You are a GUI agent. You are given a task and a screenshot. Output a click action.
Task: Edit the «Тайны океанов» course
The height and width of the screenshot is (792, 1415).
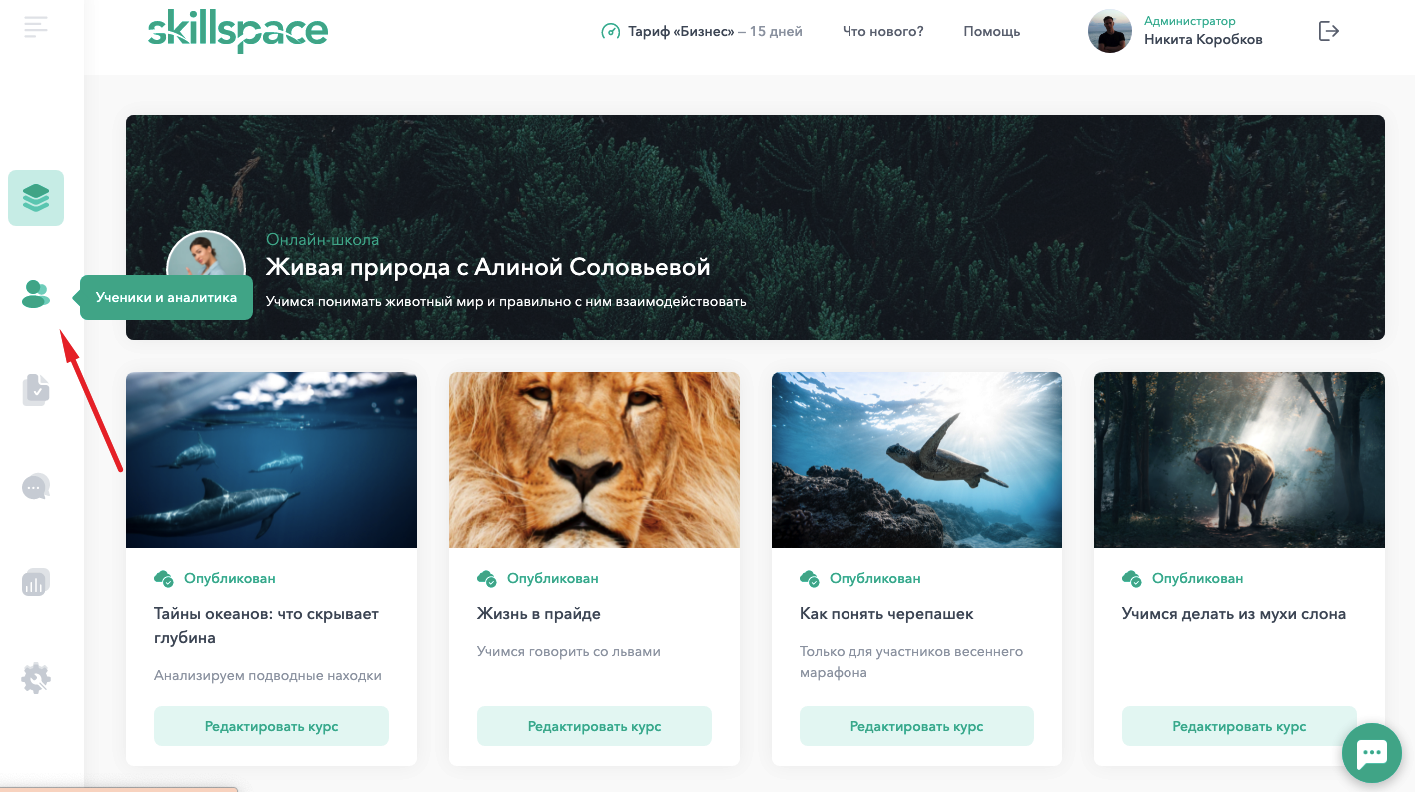tap(271, 726)
